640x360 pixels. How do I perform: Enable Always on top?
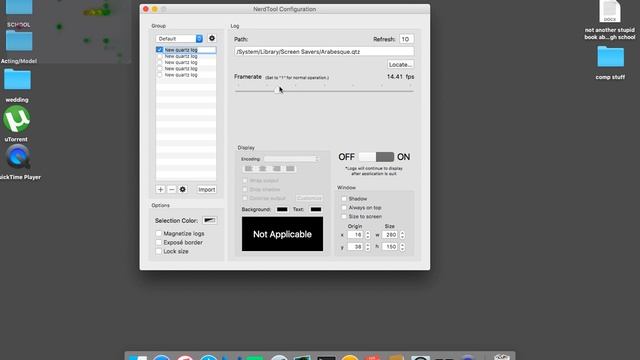click(x=344, y=208)
